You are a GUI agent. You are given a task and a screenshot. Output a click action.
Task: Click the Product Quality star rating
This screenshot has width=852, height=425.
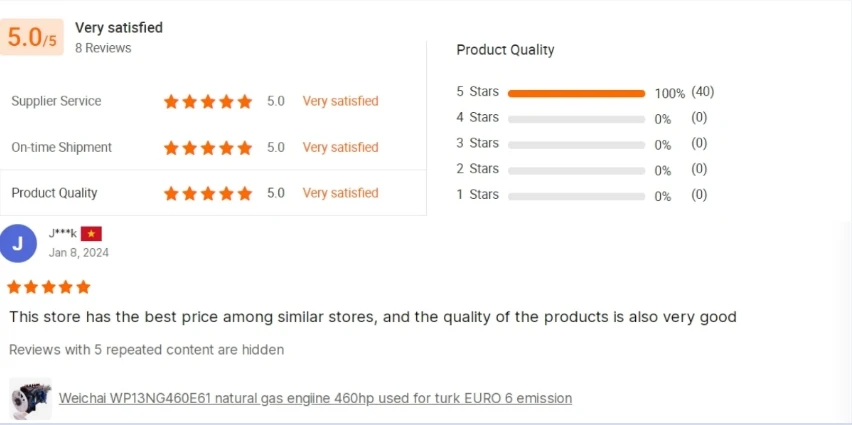coord(208,193)
